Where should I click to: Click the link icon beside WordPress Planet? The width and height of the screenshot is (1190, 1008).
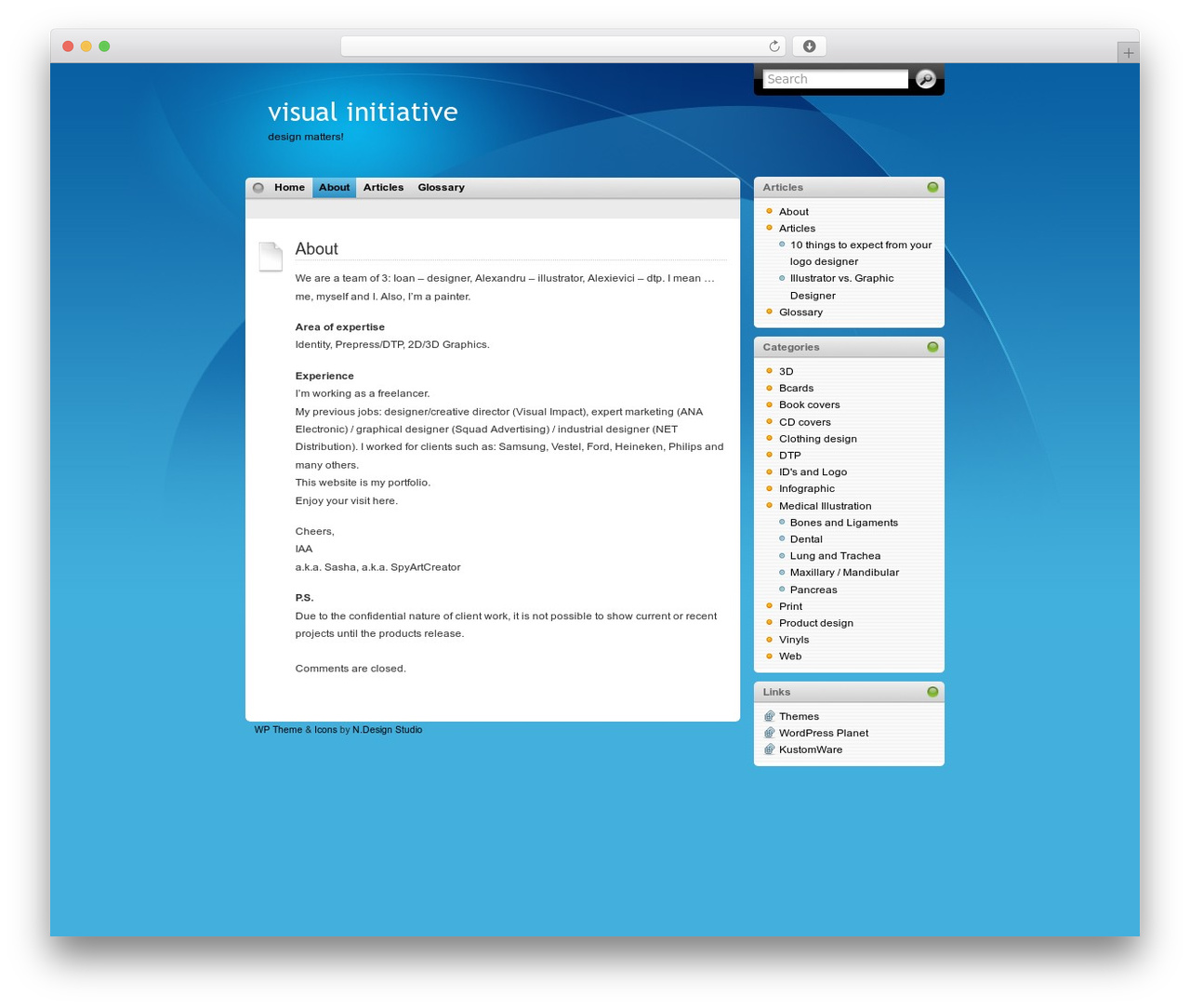point(769,733)
